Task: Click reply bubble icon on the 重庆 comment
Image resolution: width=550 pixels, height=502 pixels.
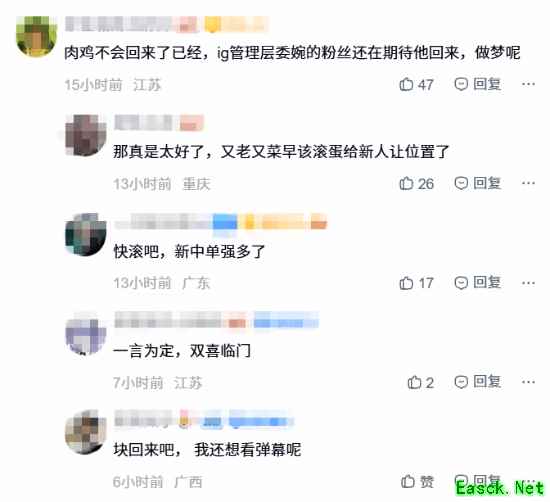Action: [461, 183]
